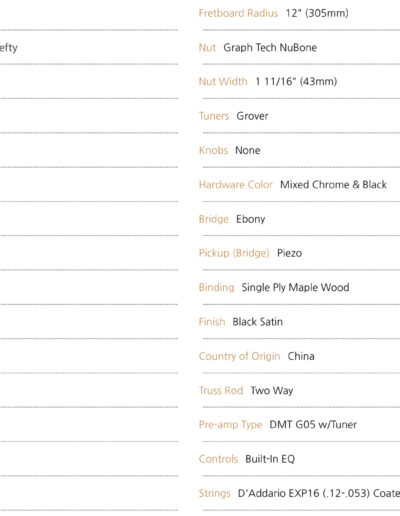400x516 pixels.
Task: Select DMT G05 w/Tuner pre-amp value
Action: [313, 425]
